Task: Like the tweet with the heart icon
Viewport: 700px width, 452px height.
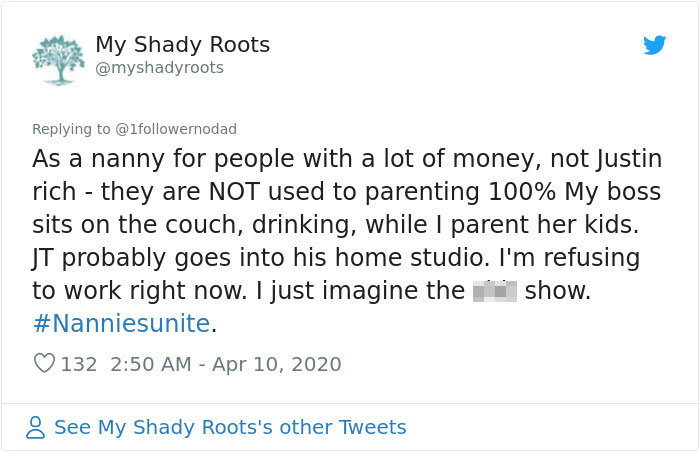Action: click(44, 364)
